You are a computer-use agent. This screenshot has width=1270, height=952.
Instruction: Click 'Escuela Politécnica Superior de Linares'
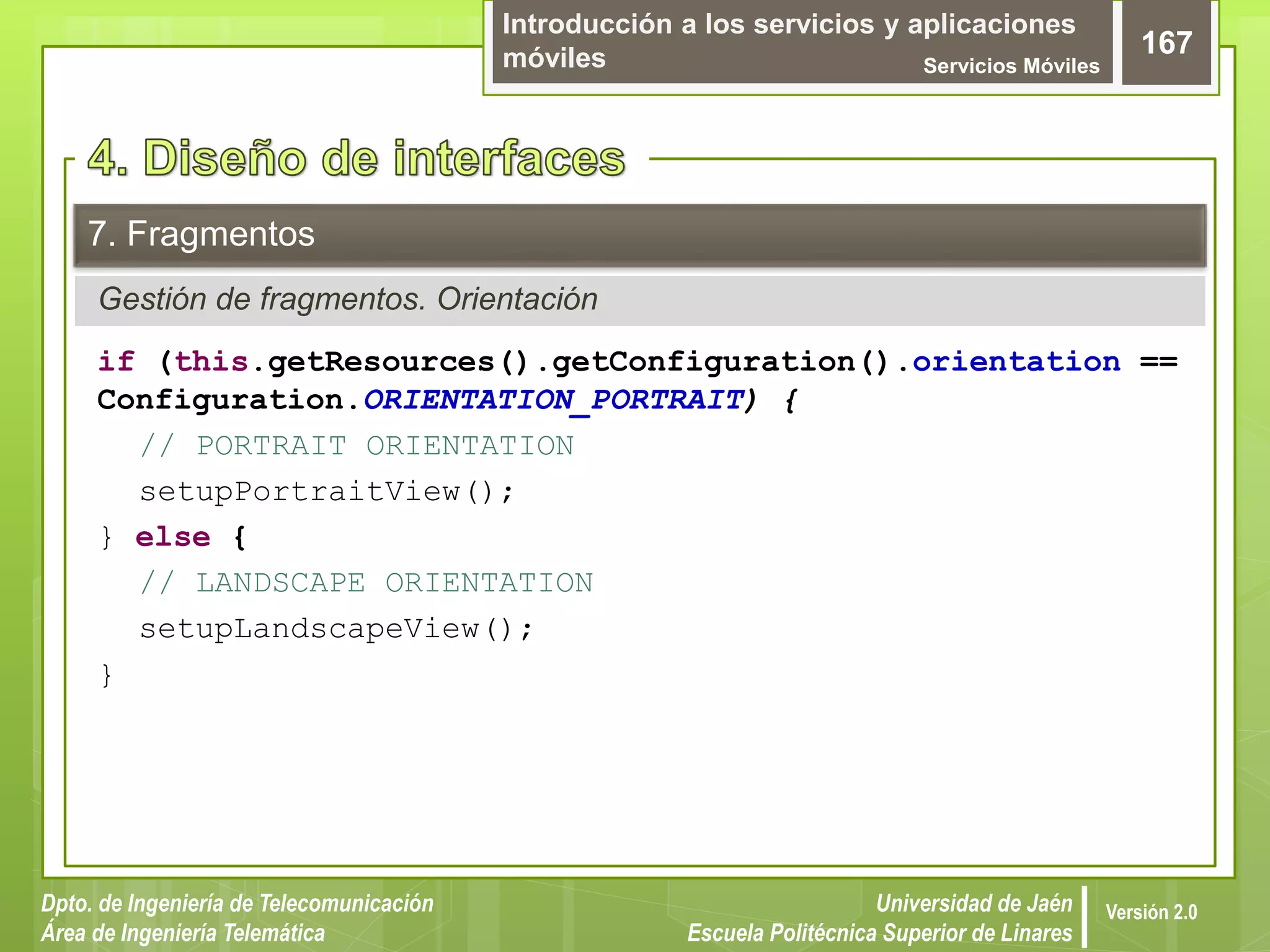(880, 933)
